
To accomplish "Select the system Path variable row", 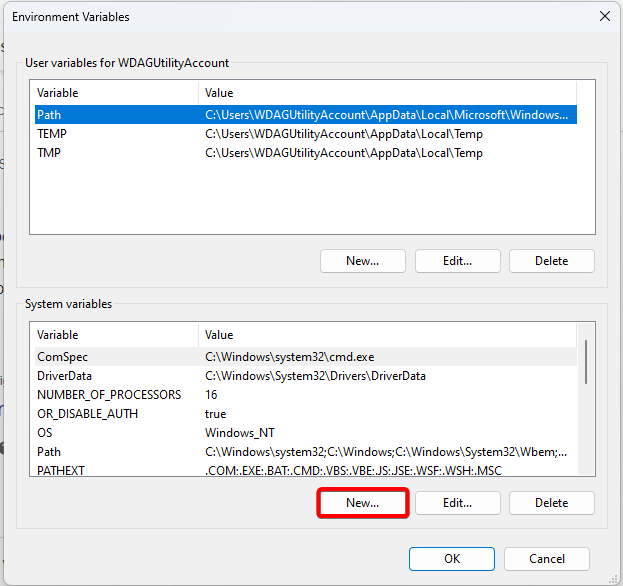I will pyautogui.click(x=306, y=452).
